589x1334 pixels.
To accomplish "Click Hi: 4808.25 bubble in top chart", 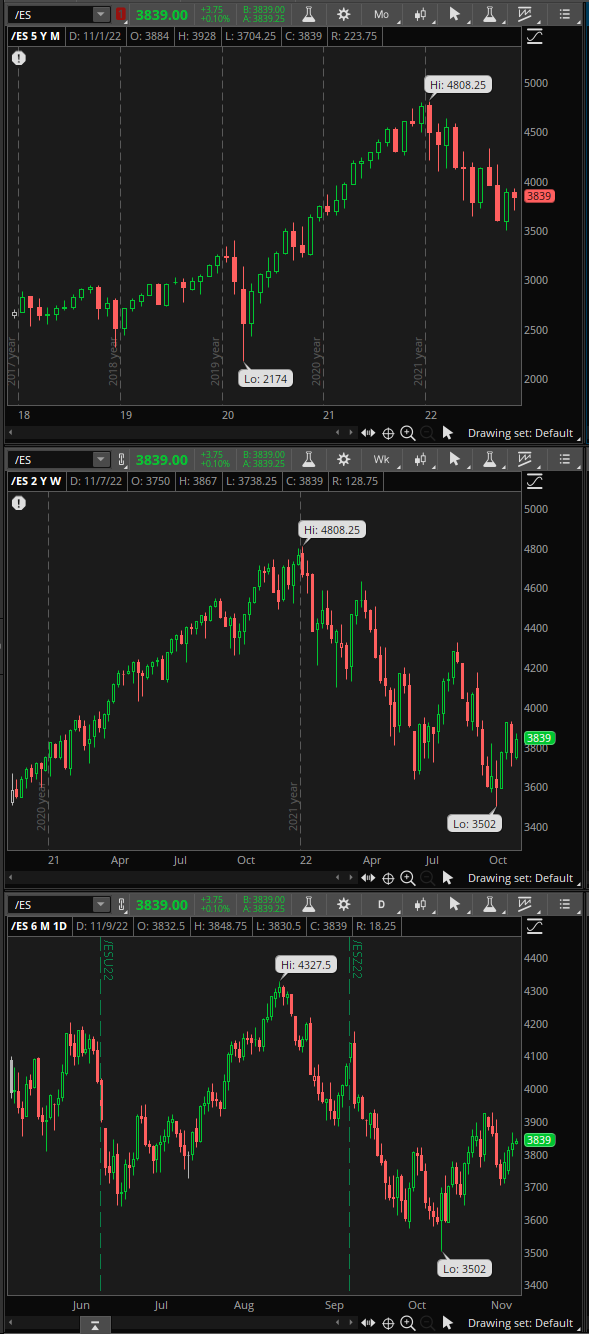I will 458,85.
